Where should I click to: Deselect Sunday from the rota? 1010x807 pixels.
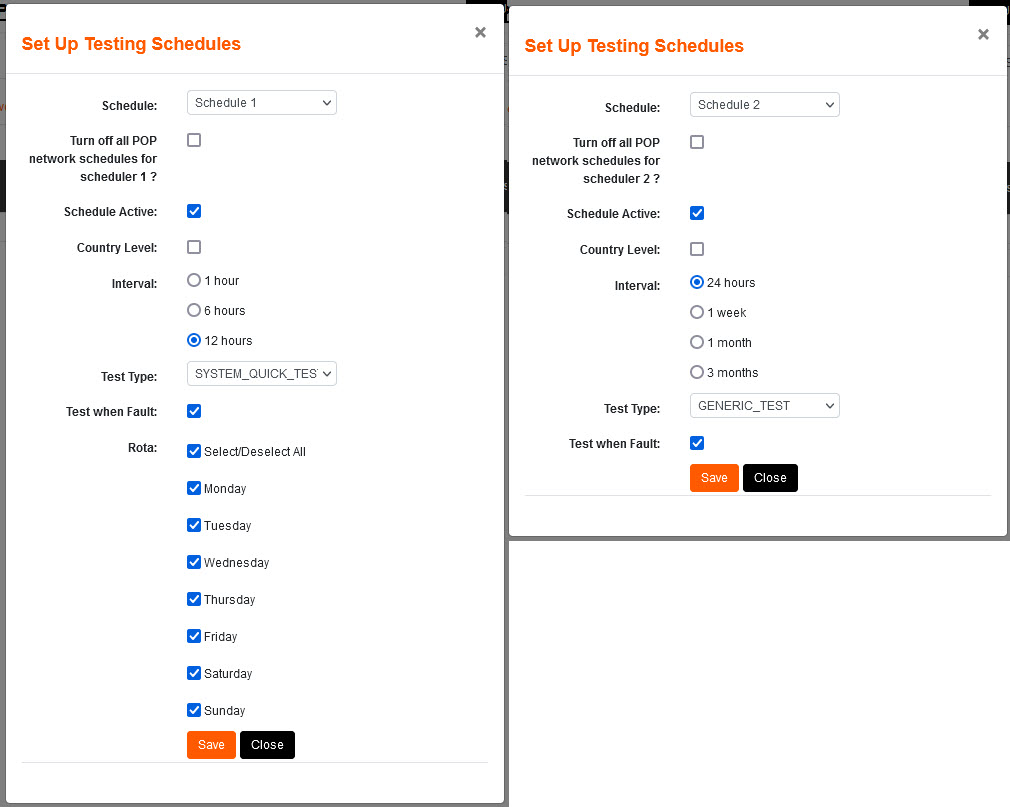tap(194, 711)
